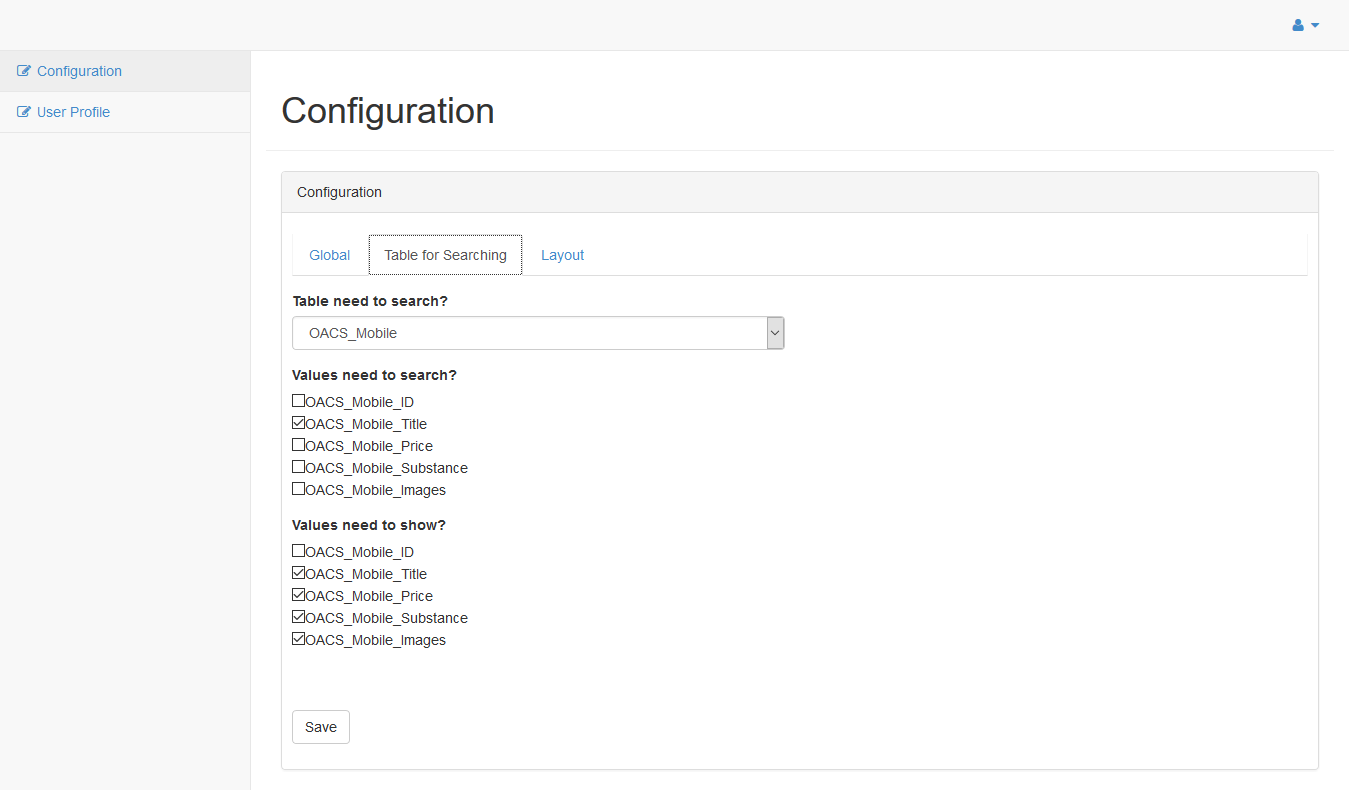This screenshot has width=1349, height=790.
Task: Click the edit icon beside Configuration
Action: pyautogui.click(x=24, y=71)
